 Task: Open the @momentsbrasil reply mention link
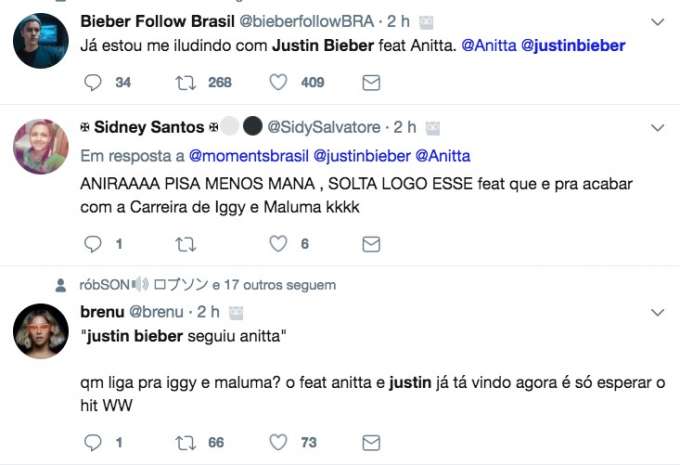click(x=248, y=156)
